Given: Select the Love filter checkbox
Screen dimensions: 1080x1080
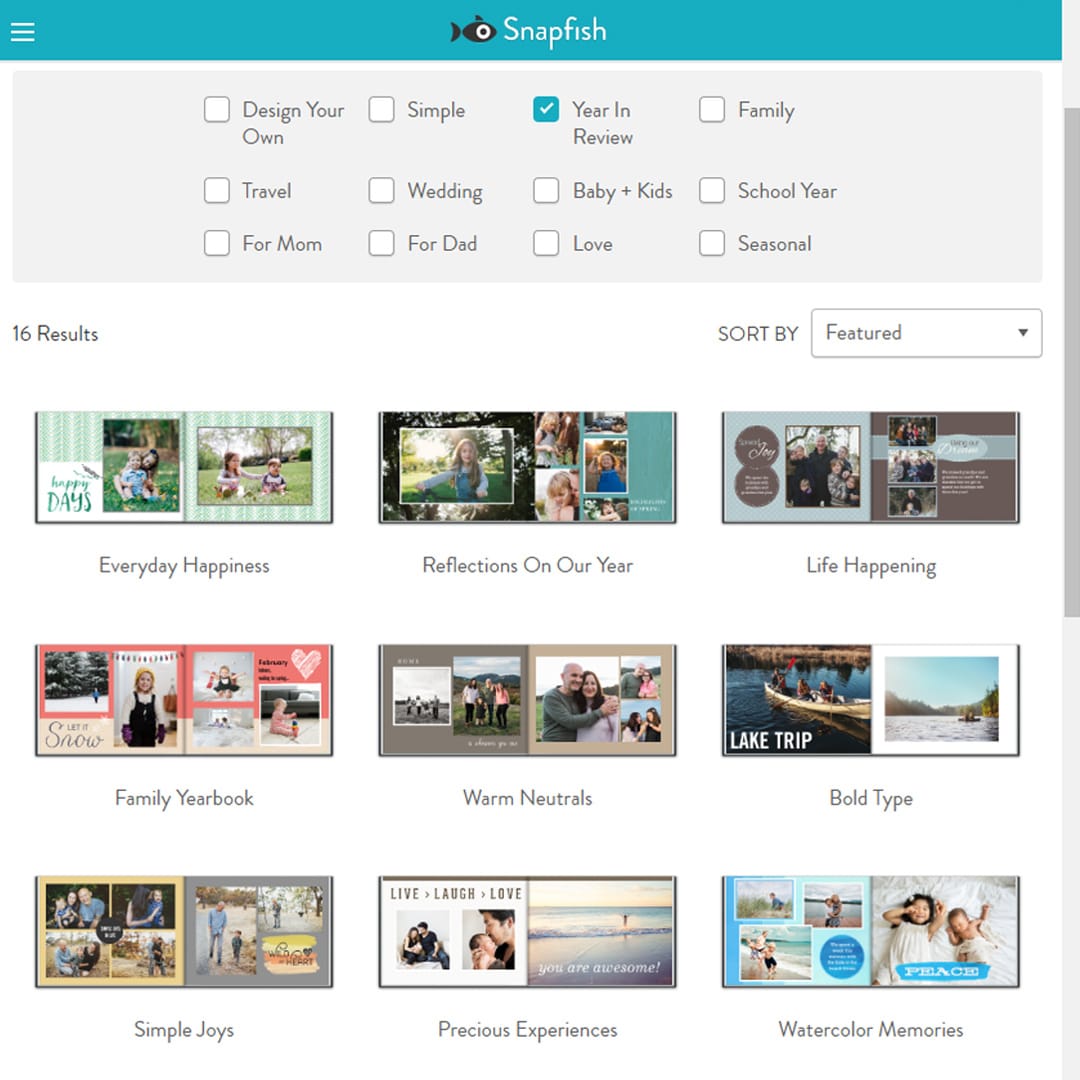Looking at the screenshot, I should pyautogui.click(x=546, y=243).
